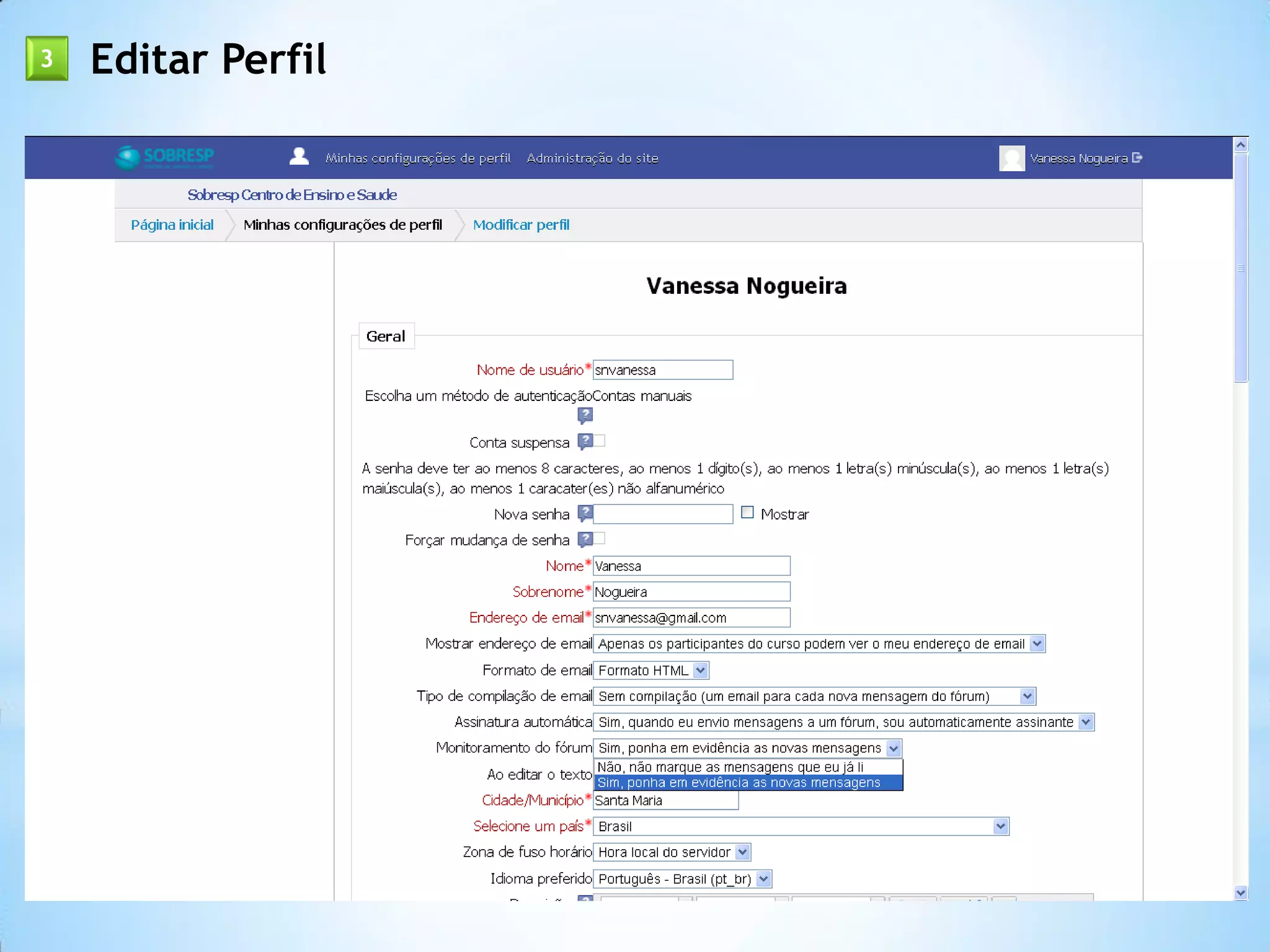Open help icon beside Nova senha
Screen dimensions: 1270x952
(x=585, y=513)
